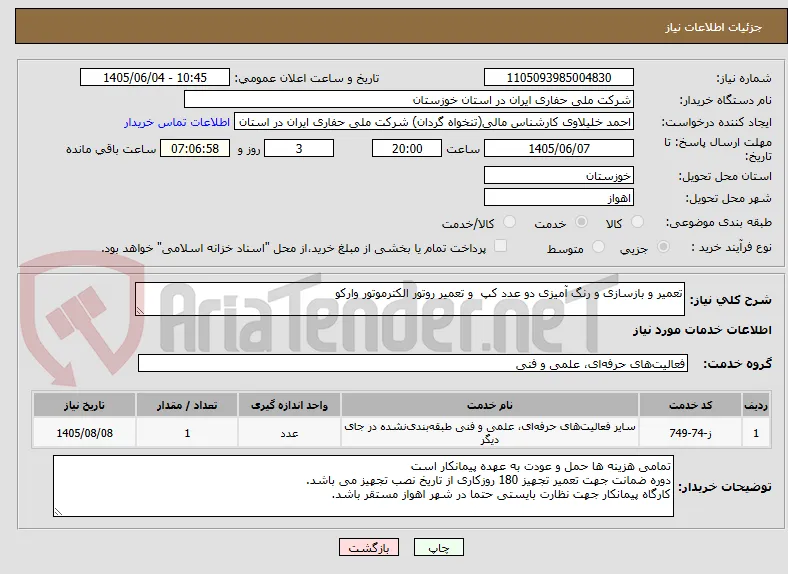Click the service name cell سایر فعالیت‌های حرفه‌ای
788x574 pixels.
(x=489, y=433)
